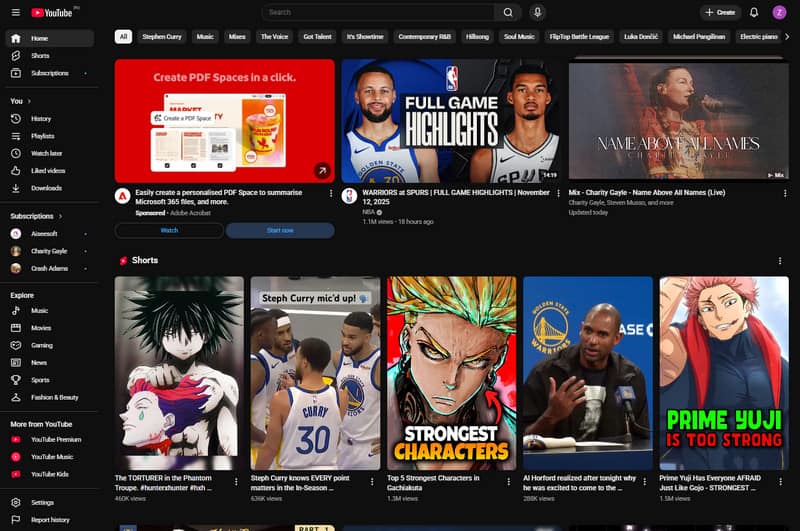The height and width of the screenshot is (531, 800).
Task: Open the account avatar menu
Action: coord(779,12)
